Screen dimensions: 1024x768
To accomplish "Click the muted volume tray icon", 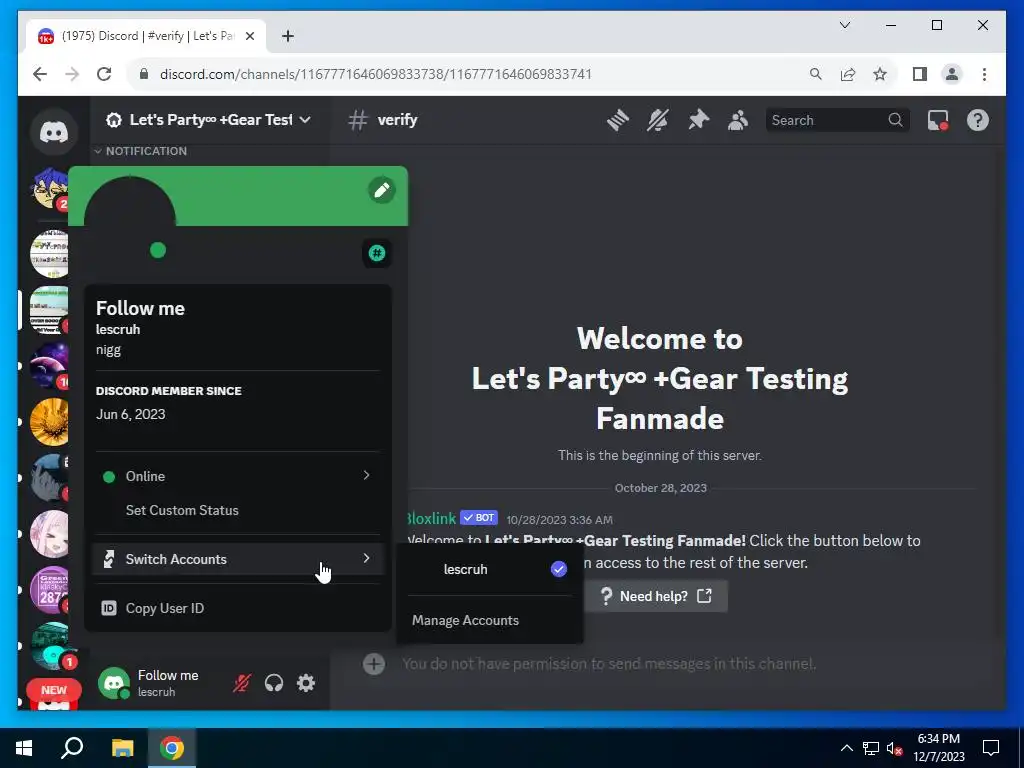I will tap(894, 748).
